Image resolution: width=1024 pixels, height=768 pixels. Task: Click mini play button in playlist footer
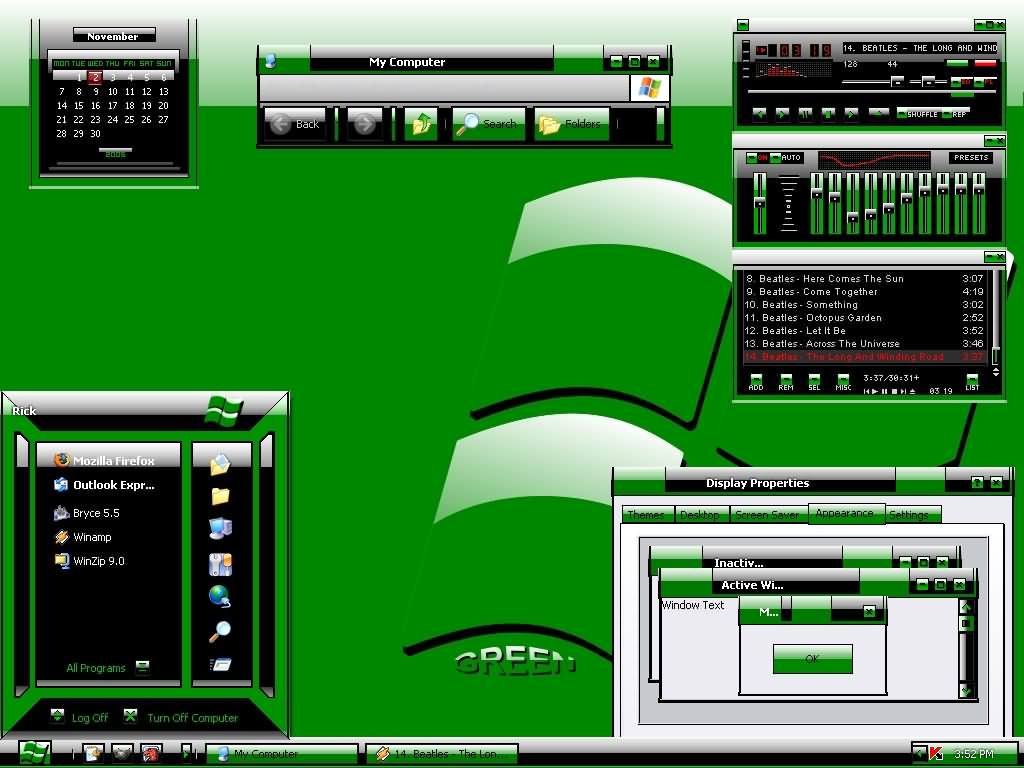pos(876,391)
